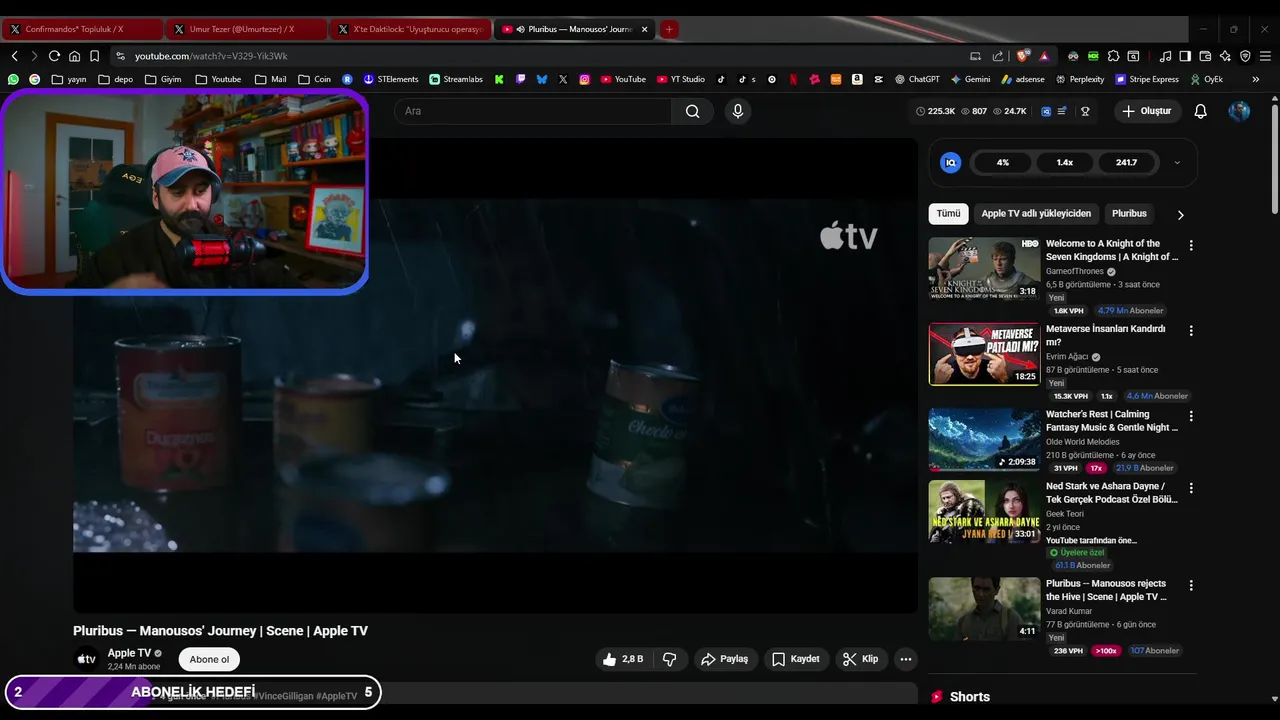Image resolution: width=1280 pixels, height=720 pixels.
Task: Click the Paylaş share button
Action: click(x=725, y=659)
